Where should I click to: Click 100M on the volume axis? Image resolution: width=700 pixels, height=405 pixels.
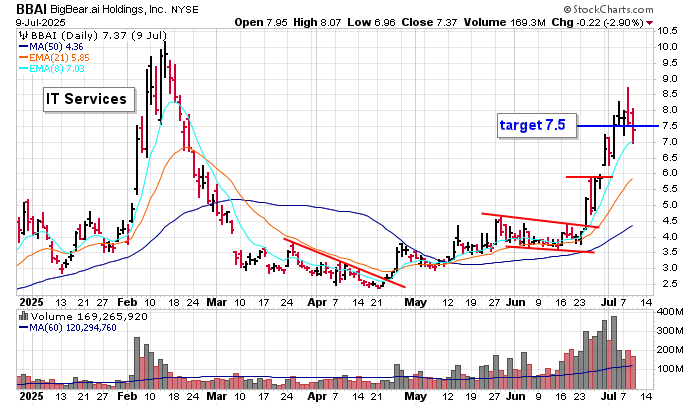(670, 369)
